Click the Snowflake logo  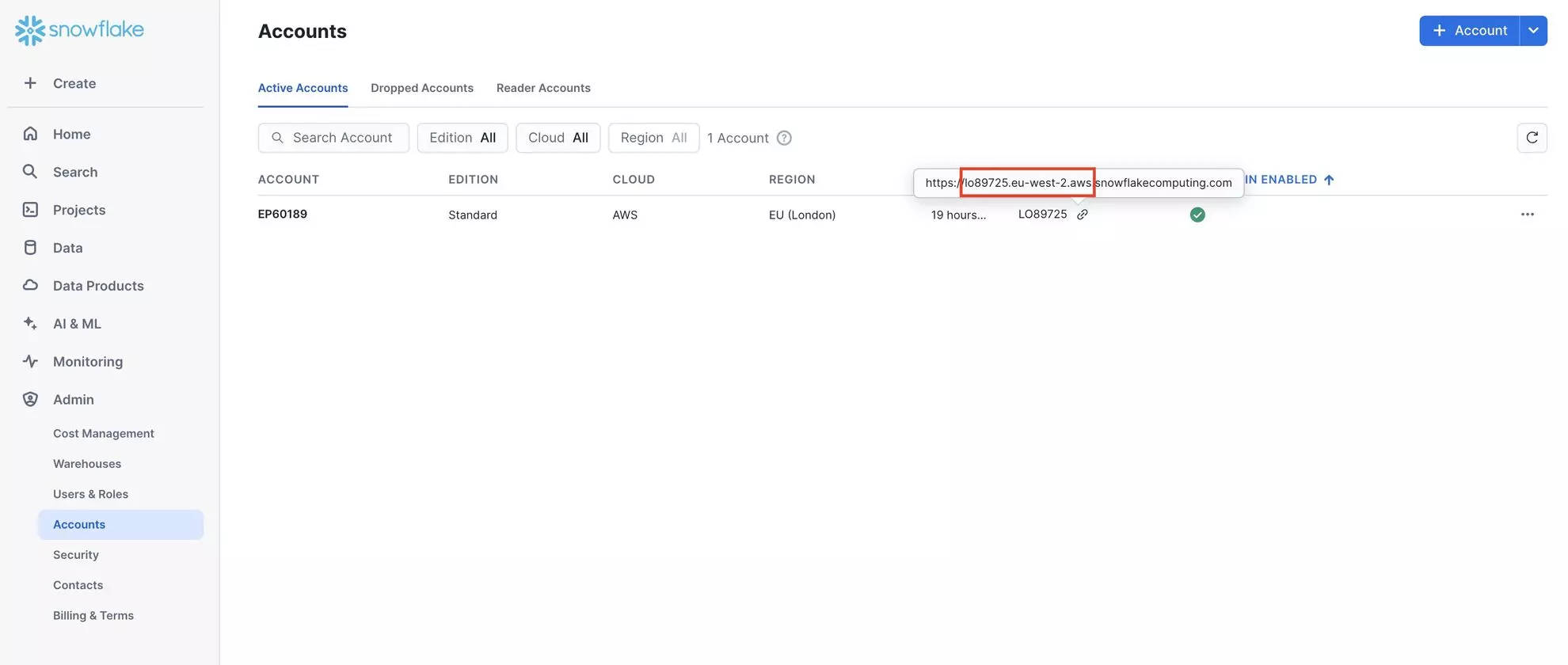coord(79,30)
